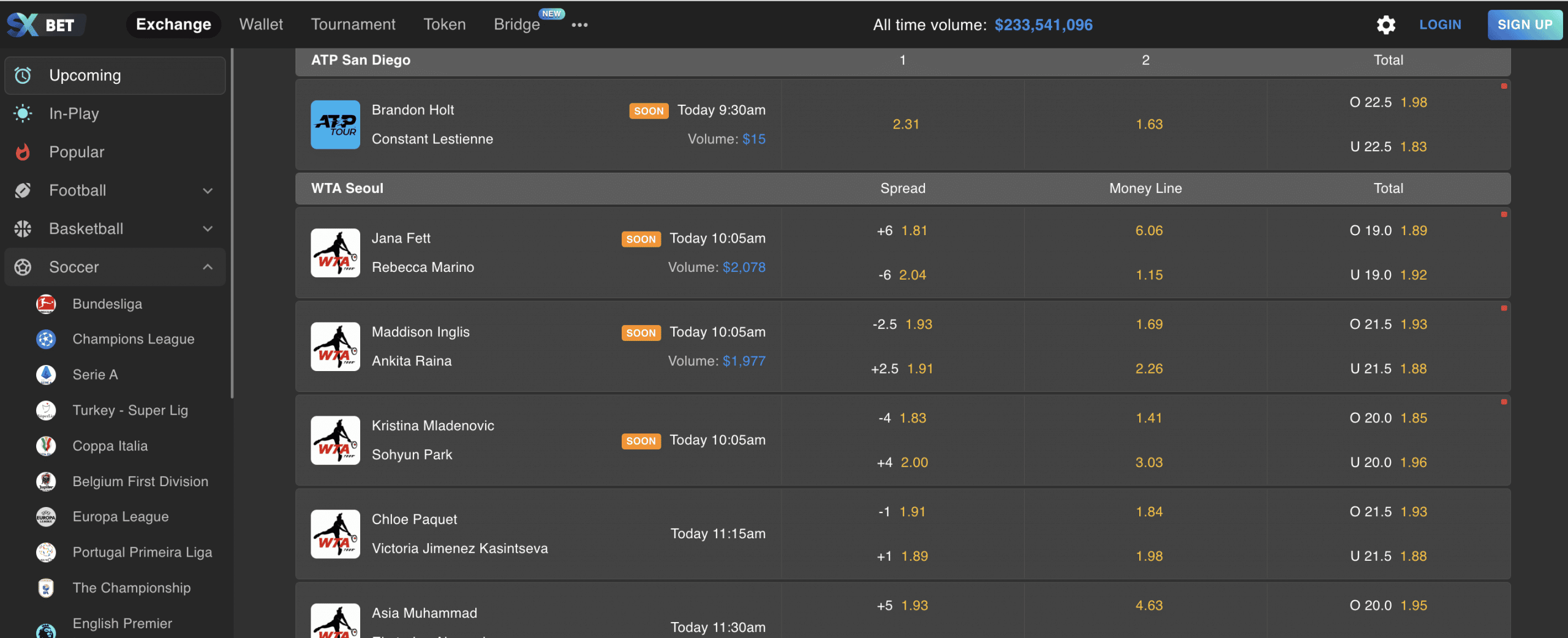1568x638 pixels.
Task: Expand the Football sidebar section
Action: (x=208, y=190)
